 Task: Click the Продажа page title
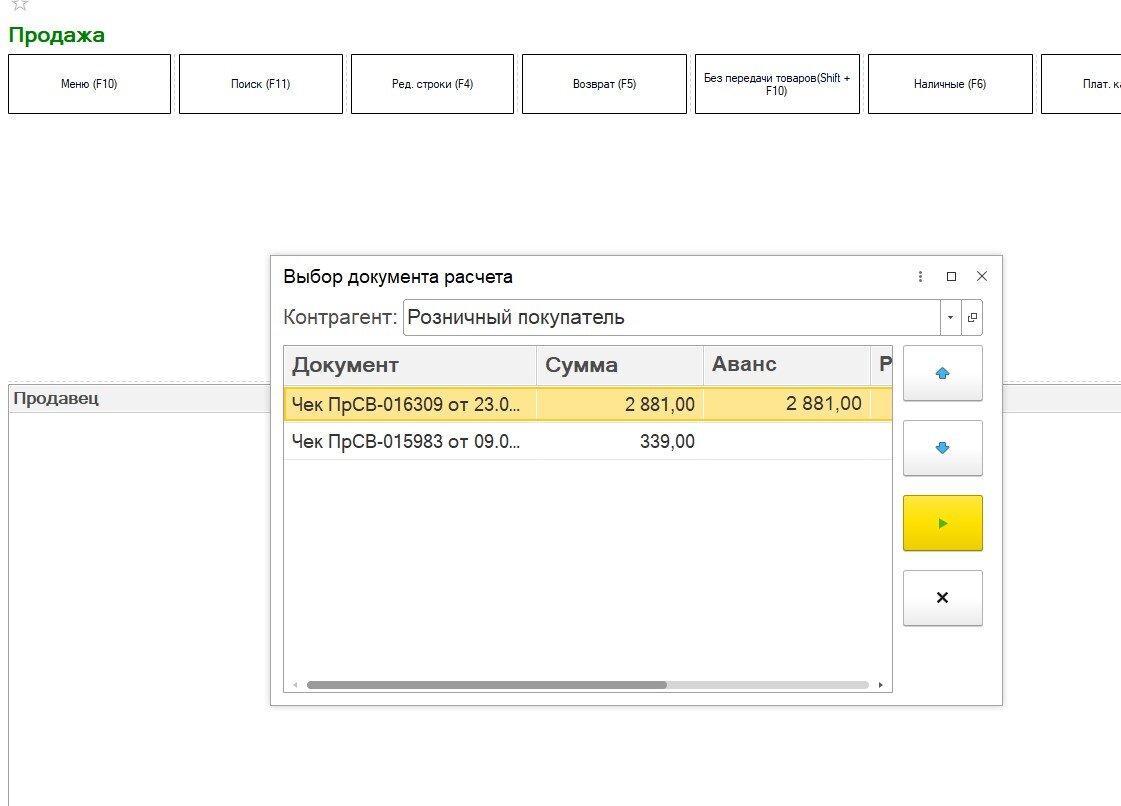(x=56, y=34)
